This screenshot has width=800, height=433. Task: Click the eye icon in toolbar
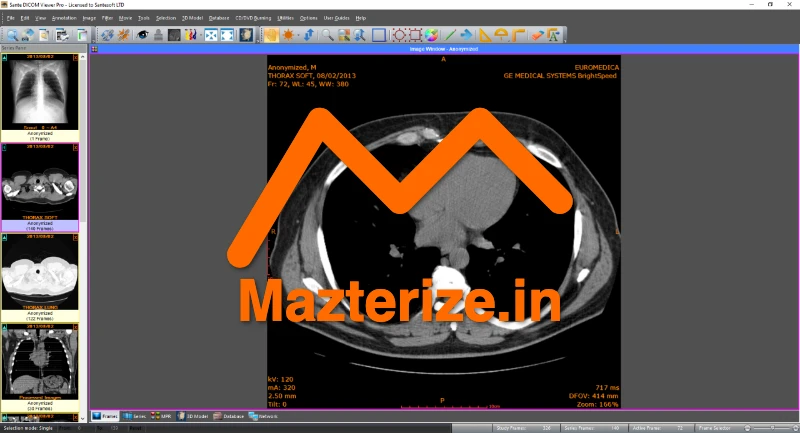142,35
